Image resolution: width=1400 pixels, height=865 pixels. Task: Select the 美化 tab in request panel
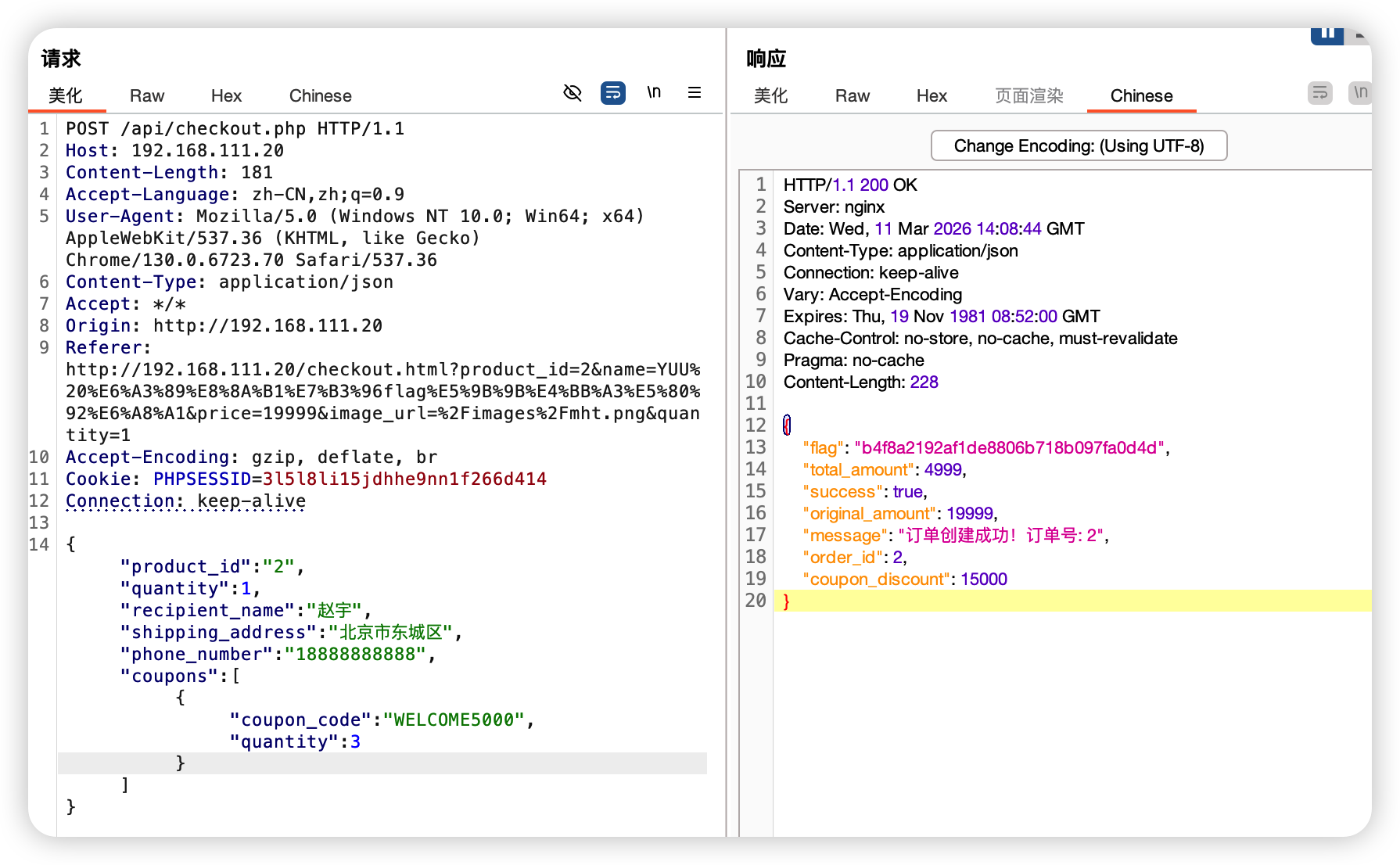pos(66,96)
